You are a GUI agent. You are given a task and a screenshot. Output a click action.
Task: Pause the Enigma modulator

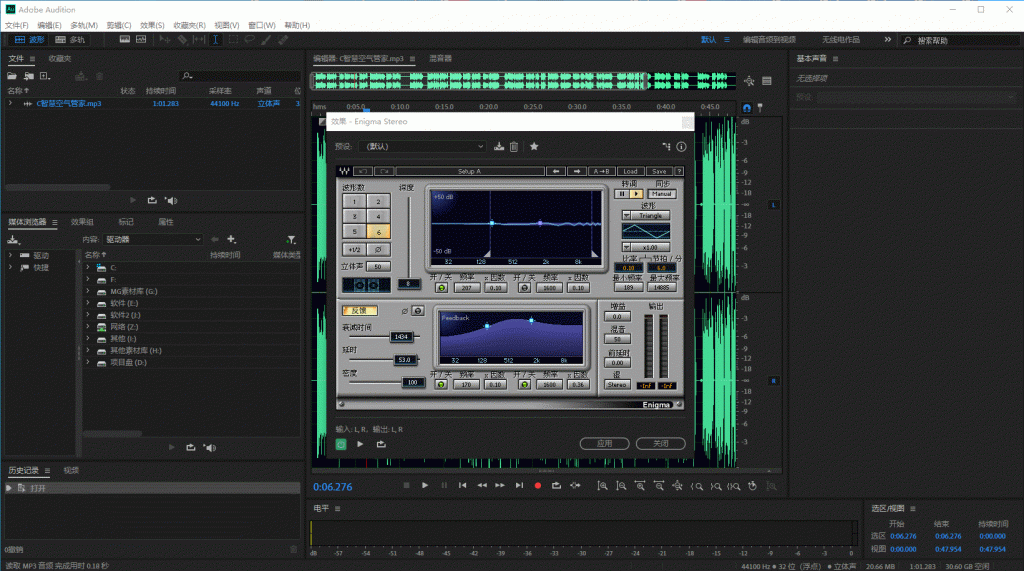pos(622,194)
